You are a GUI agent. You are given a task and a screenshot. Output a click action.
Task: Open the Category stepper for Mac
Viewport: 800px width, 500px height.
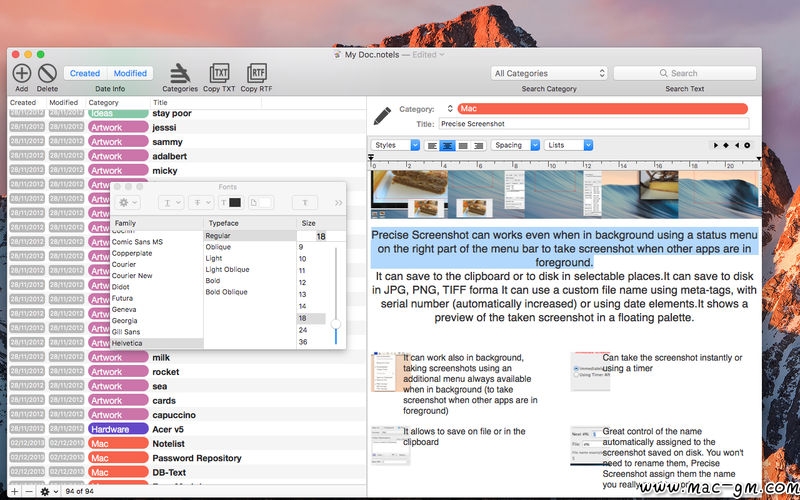pos(449,109)
